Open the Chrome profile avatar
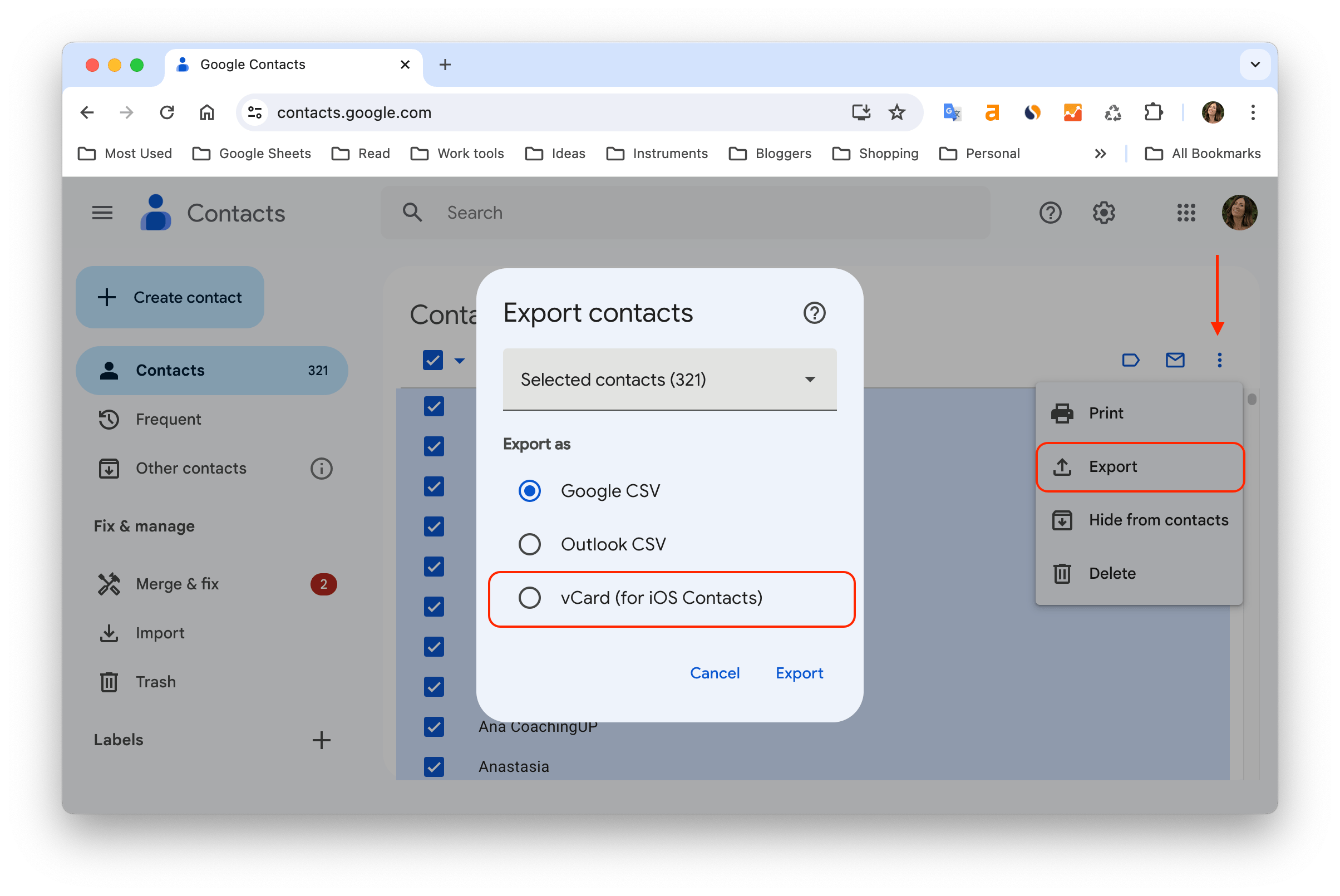This screenshot has width=1340, height=896. tap(1212, 112)
